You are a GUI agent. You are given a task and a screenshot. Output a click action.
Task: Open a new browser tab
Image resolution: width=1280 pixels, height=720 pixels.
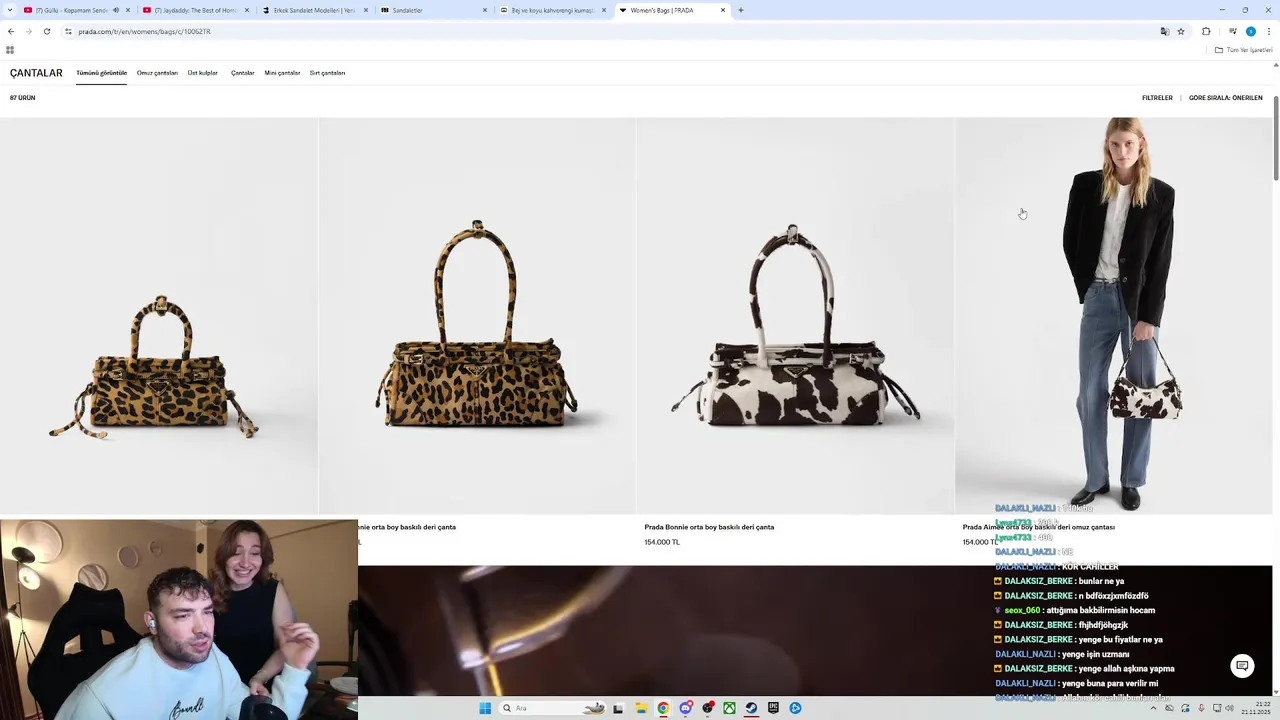[x=740, y=10]
